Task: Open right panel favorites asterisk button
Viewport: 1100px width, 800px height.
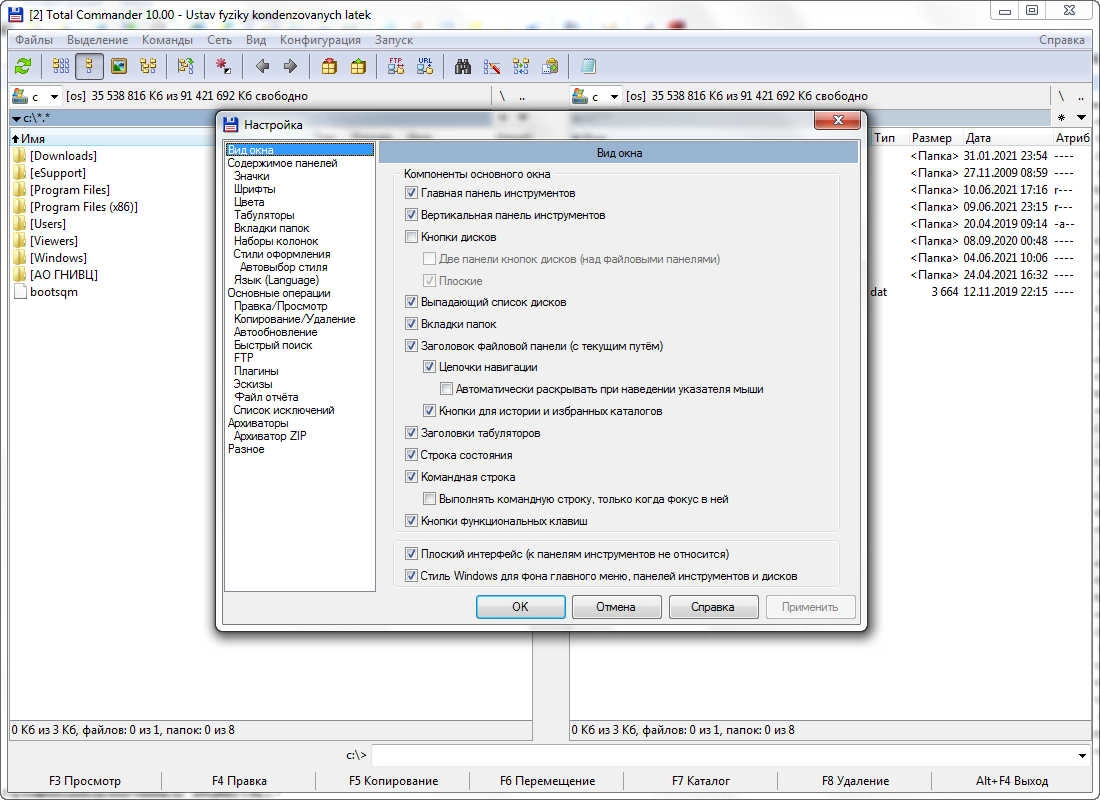Action: [x=1061, y=117]
